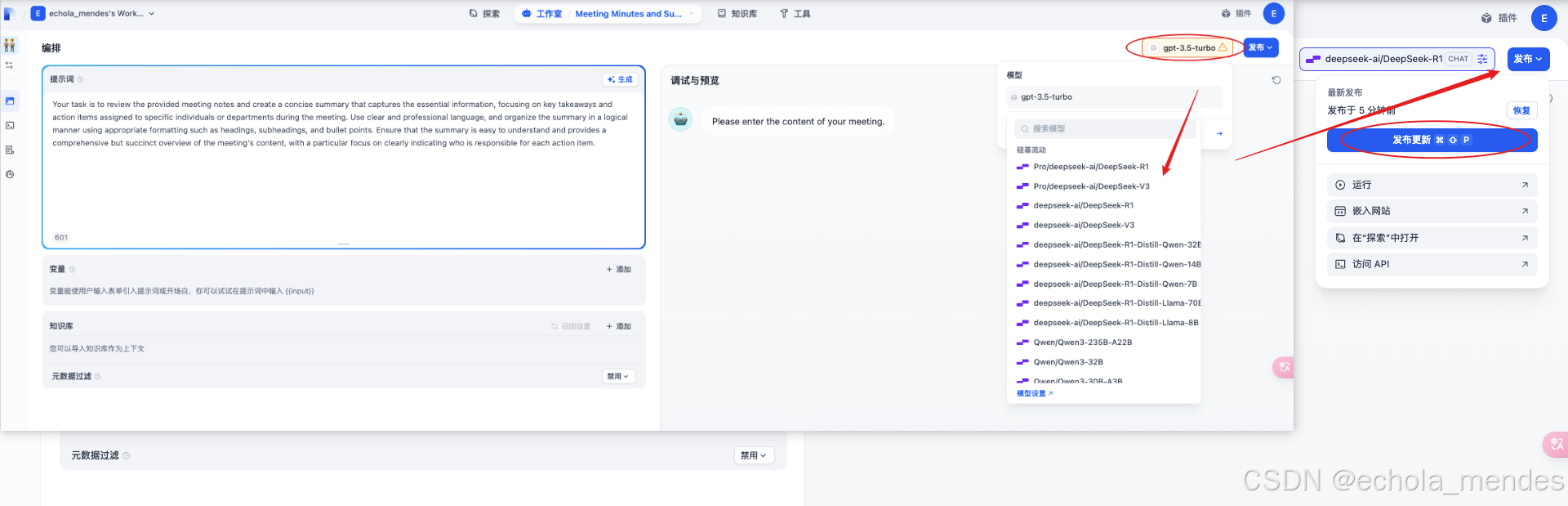The image size is (1568, 506).
Task: Open the 模型设置 link below the model list
Action: (x=1035, y=393)
